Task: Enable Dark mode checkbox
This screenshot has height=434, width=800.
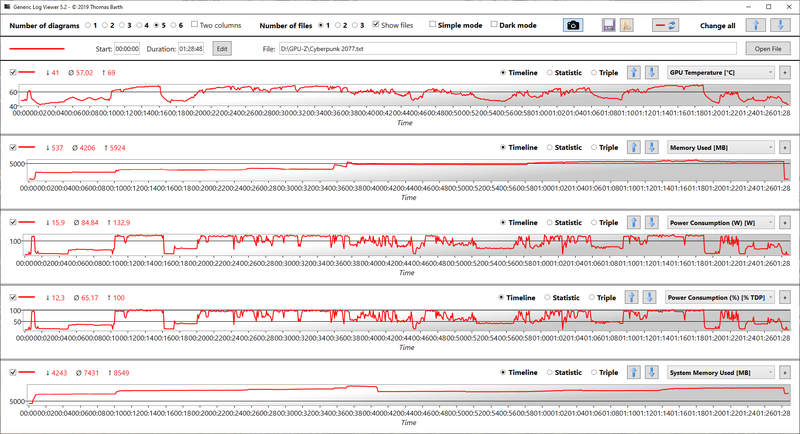Action: click(494, 24)
